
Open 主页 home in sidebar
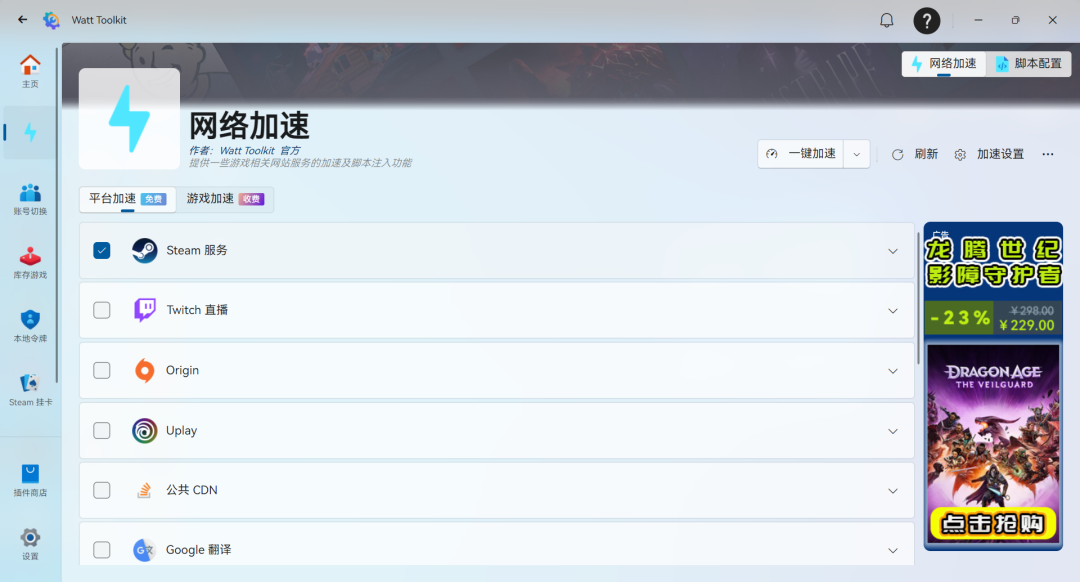point(30,71)
